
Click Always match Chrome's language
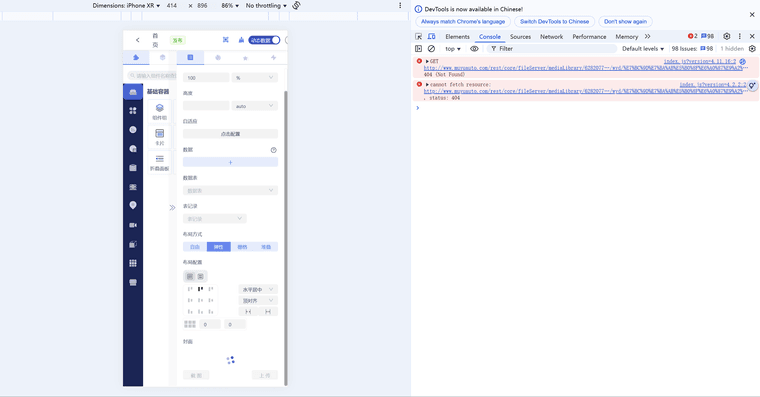[463, 21]
